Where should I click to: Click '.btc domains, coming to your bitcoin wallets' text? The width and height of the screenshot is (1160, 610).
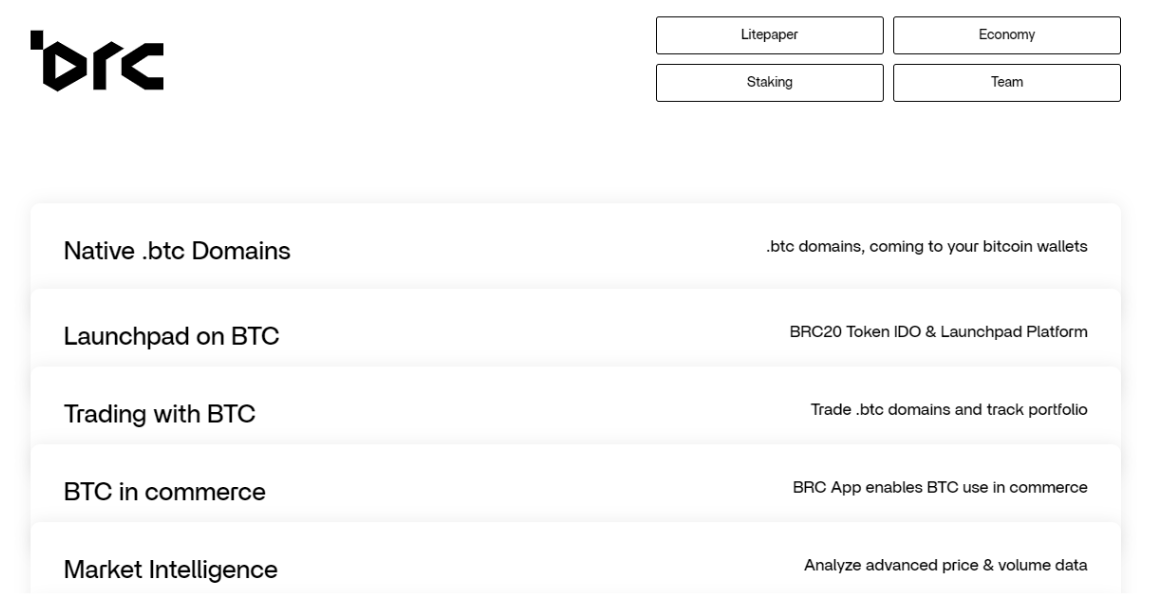pos(927,246)
